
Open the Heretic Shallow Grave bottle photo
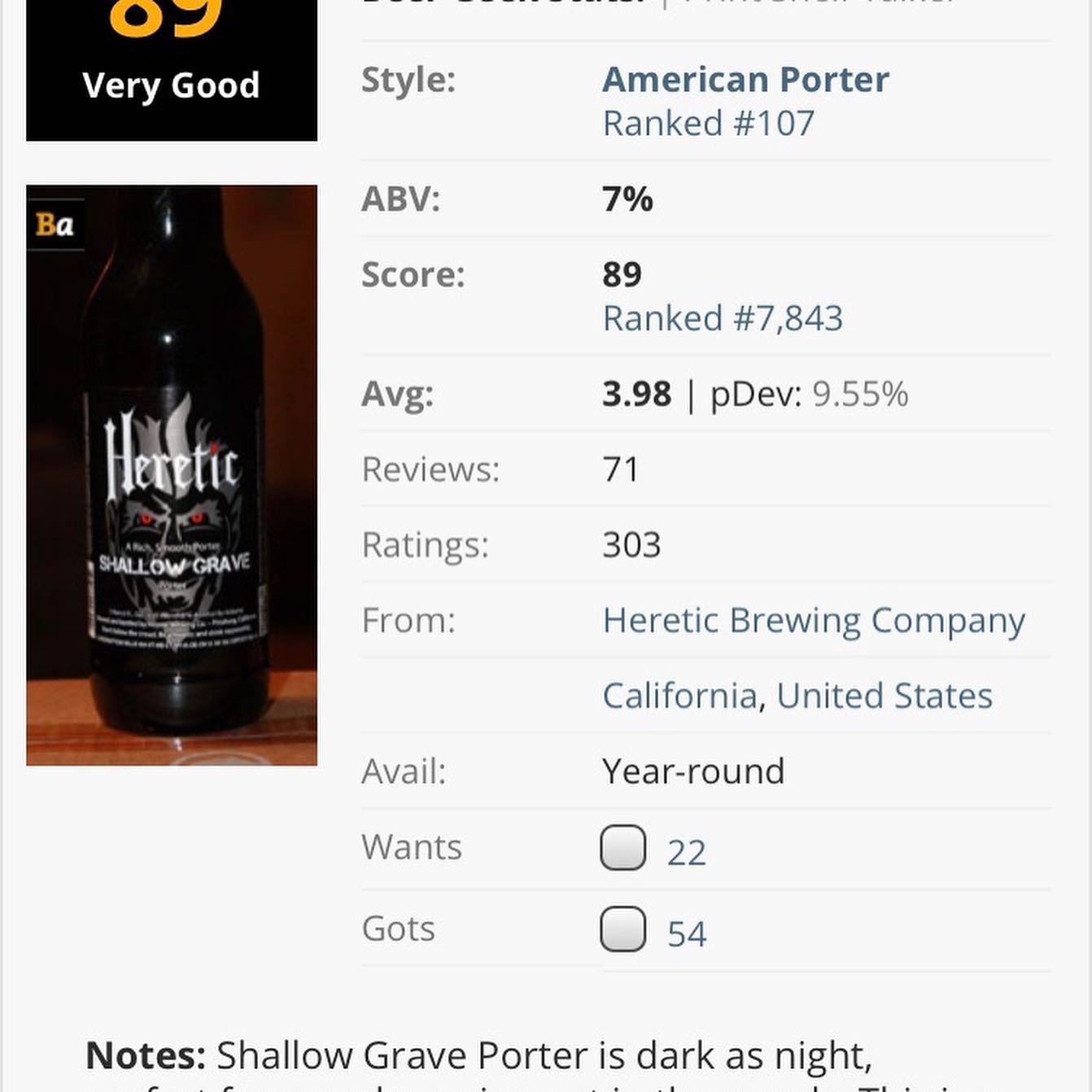pyautogui.click(x=172, y=475)
